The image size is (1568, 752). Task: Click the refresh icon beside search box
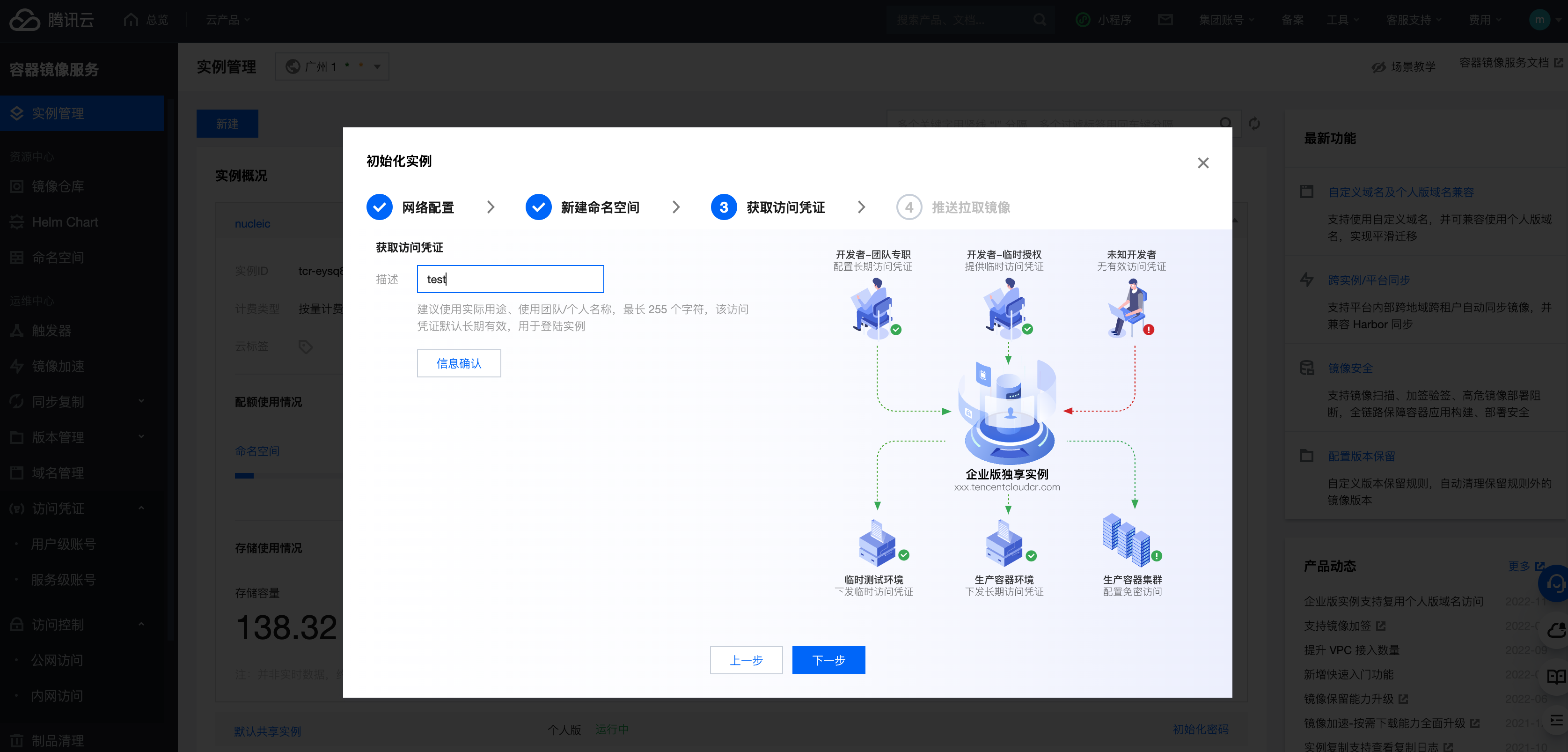[1254, 124]
